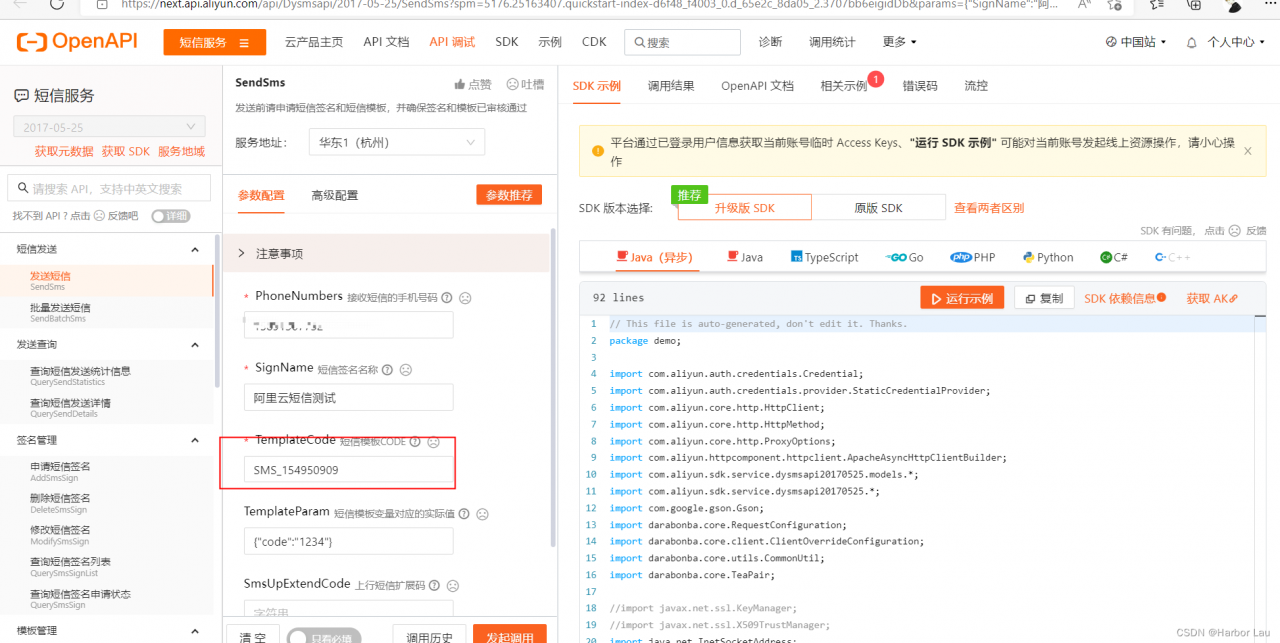The height and width of the screenshot is (643, 1280).
Task: Toggle the 详细 switch in sidebar
Action: point(170,216)
